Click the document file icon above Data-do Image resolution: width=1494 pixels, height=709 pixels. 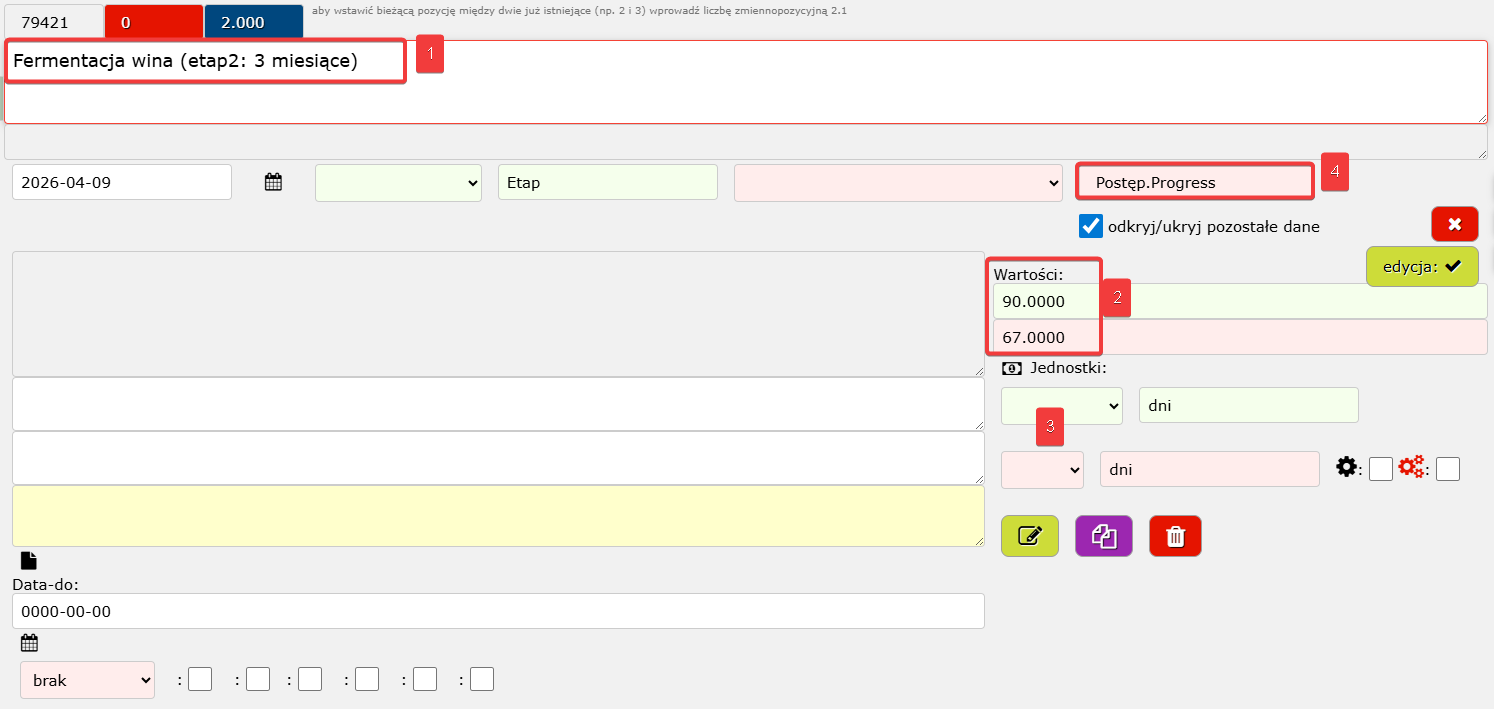(29, 561)
